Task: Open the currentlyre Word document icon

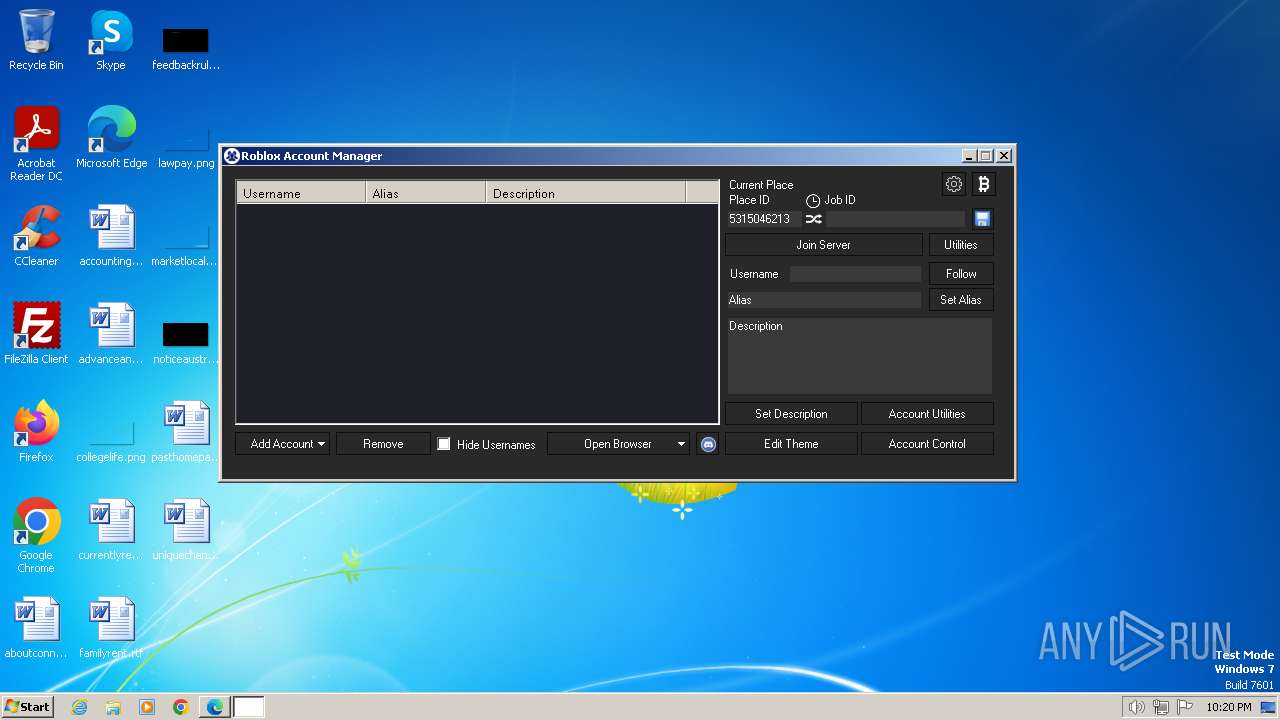Action: 111,530
